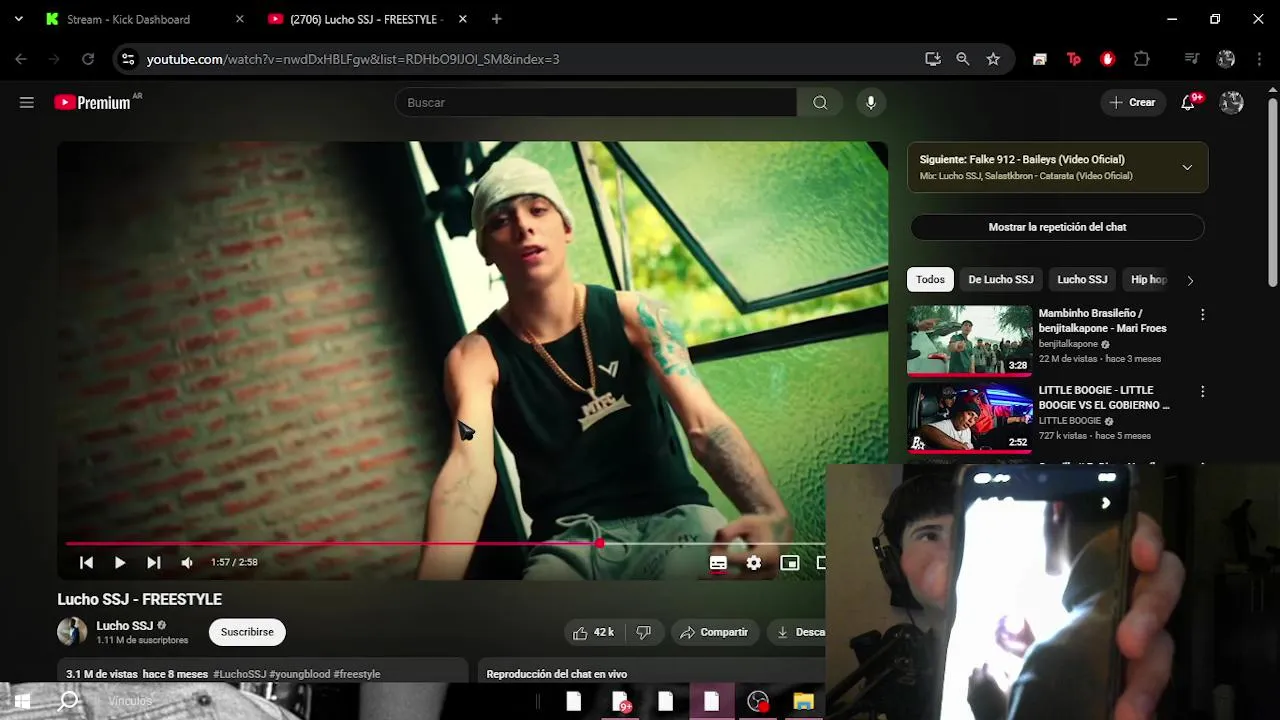Close the Kick Dashboard tab
1280x720 pixels.
point(239,19)
